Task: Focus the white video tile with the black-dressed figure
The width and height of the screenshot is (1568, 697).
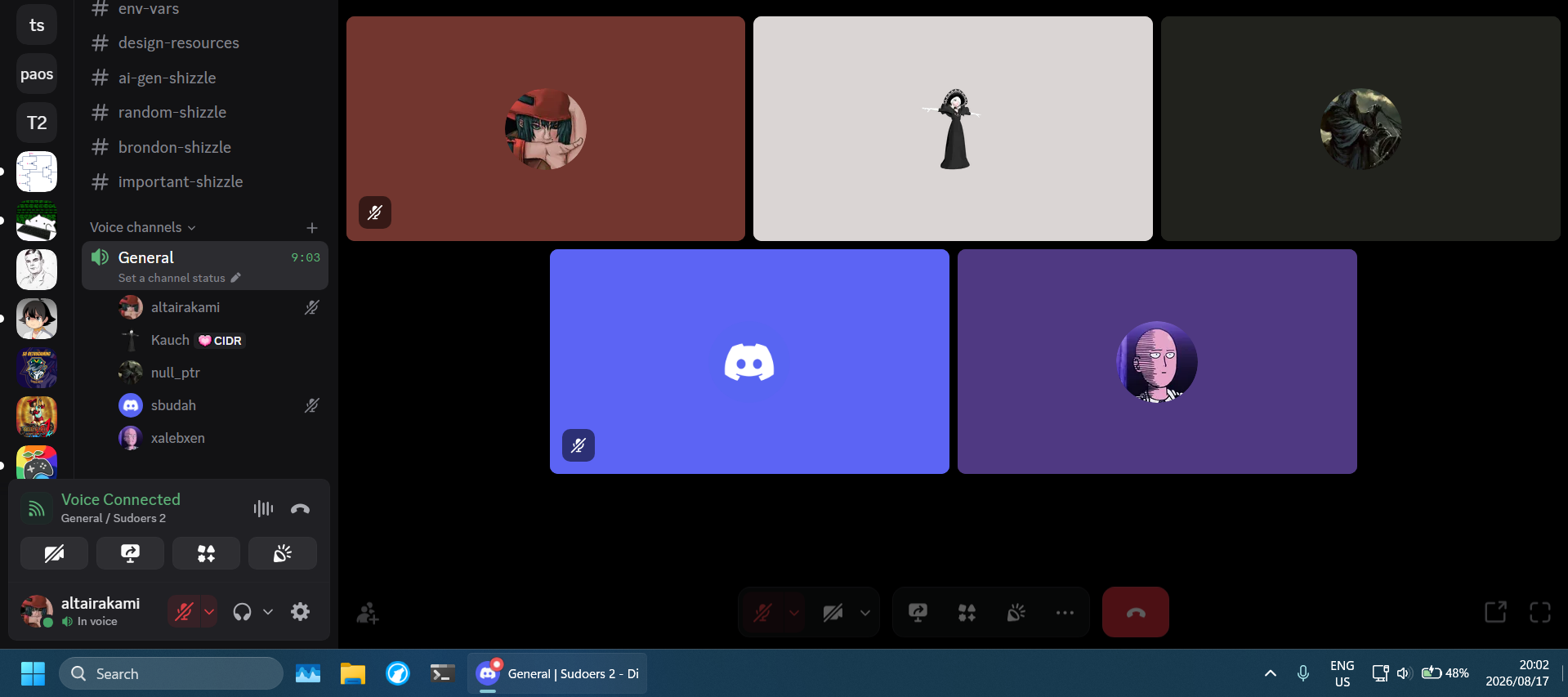Action: [953, 128]
